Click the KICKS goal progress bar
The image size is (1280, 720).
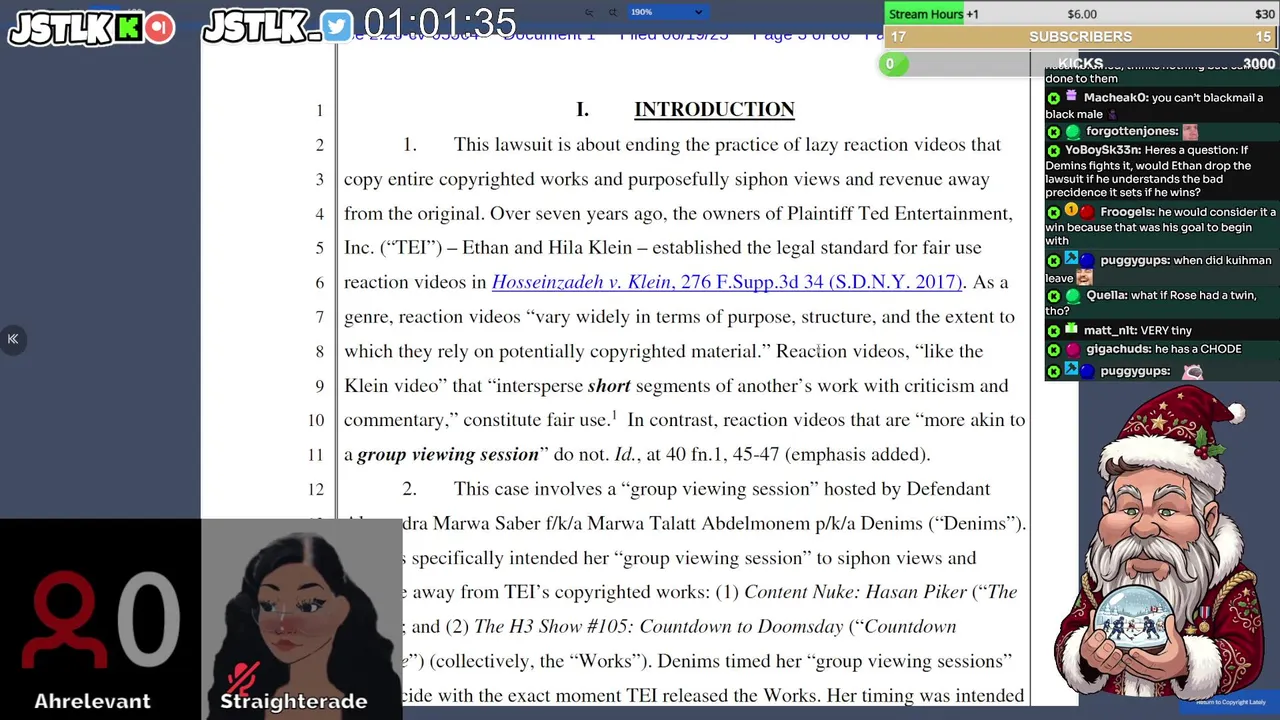pos(1080,64)
